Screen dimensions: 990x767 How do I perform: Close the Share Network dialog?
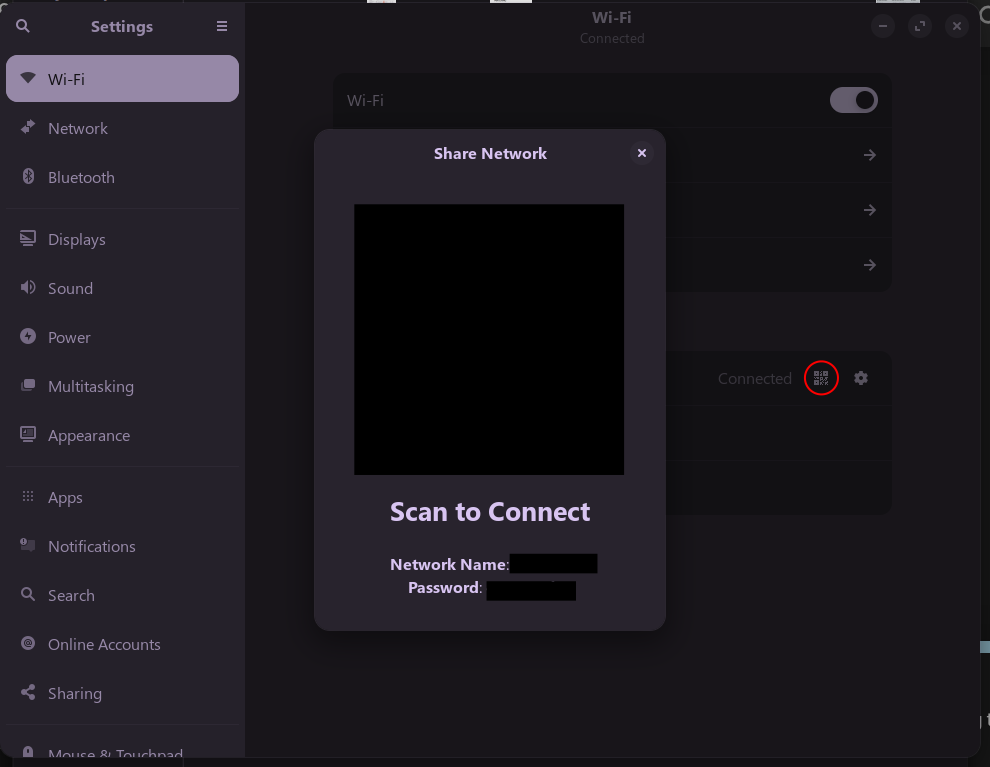click(x=642, y=153)
